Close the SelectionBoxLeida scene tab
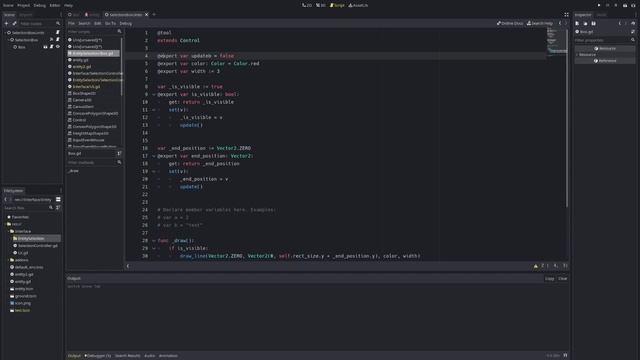The height and width of the screenshot is (360, 640). (147, 15)
